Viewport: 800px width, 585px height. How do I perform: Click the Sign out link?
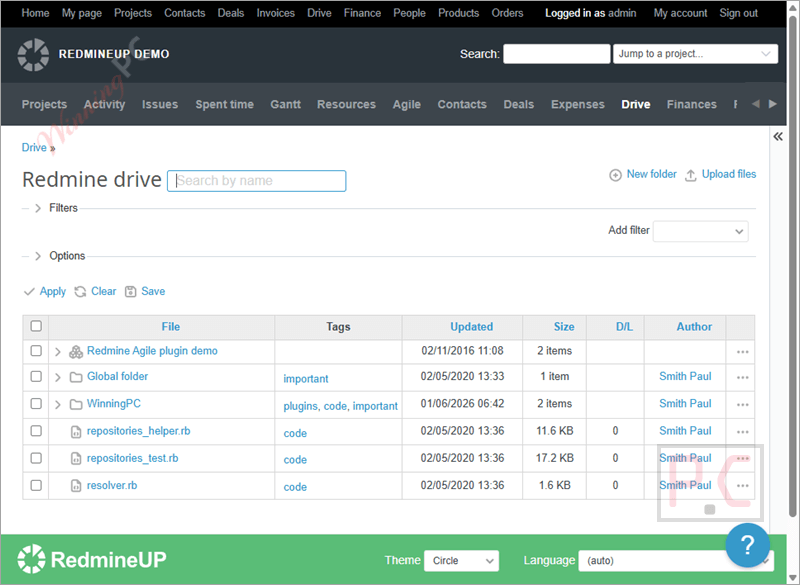[738, 13]
